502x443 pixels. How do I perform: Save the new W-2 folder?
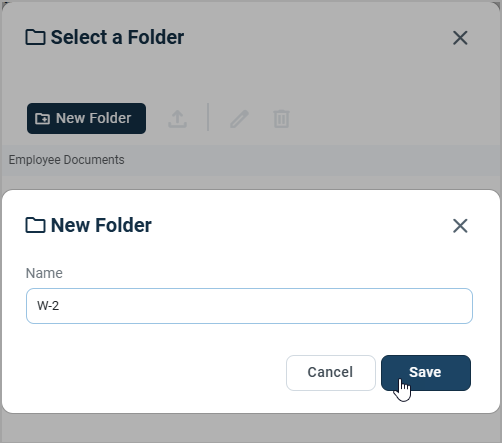(x=426, y=373)
